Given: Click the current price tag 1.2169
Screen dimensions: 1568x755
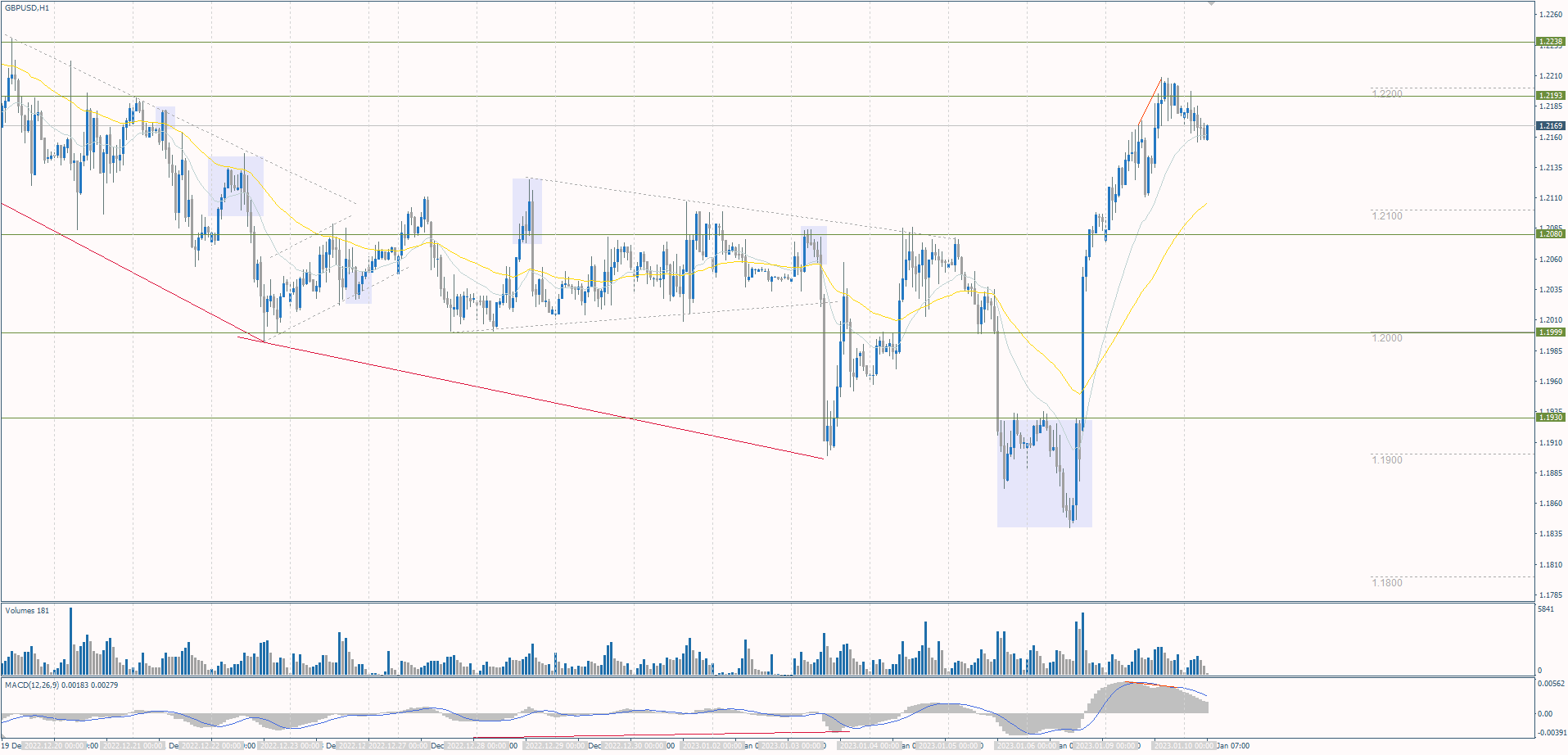Looking at the screenshot, I should [x=1550, y=126].
